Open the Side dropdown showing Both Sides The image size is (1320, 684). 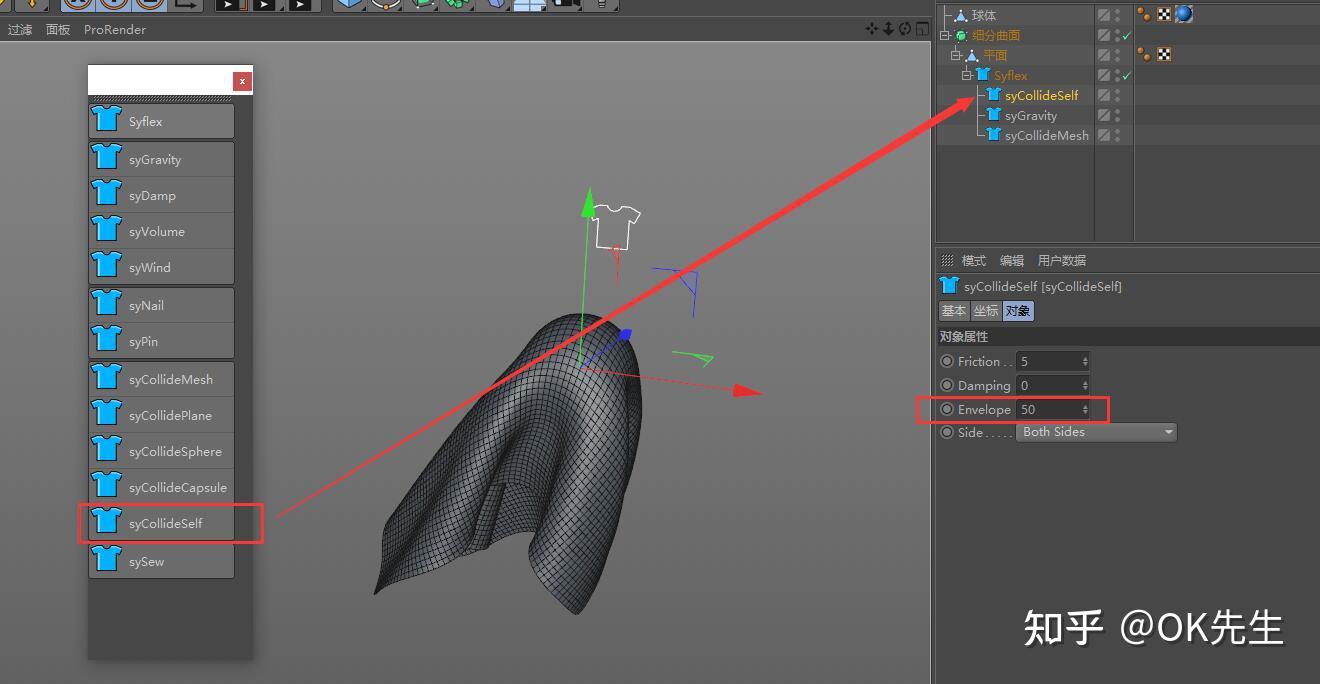[1095, 432]
